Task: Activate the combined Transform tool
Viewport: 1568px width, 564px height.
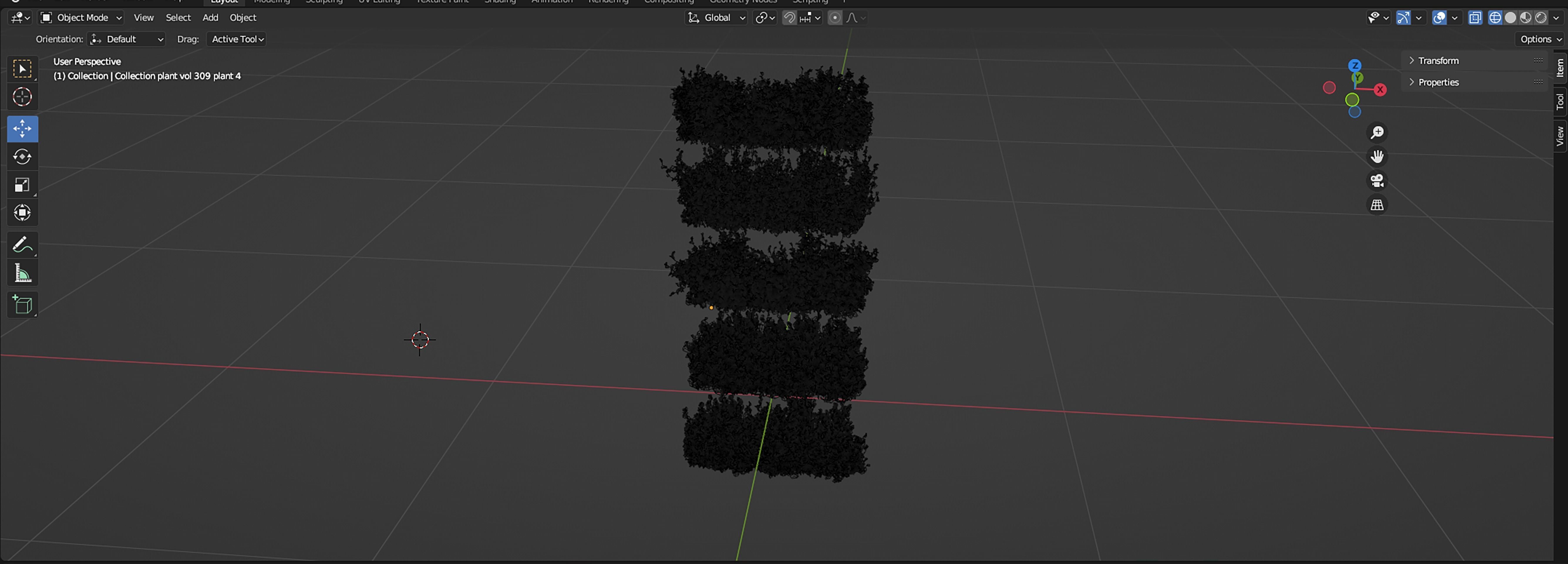Action: 23,213
